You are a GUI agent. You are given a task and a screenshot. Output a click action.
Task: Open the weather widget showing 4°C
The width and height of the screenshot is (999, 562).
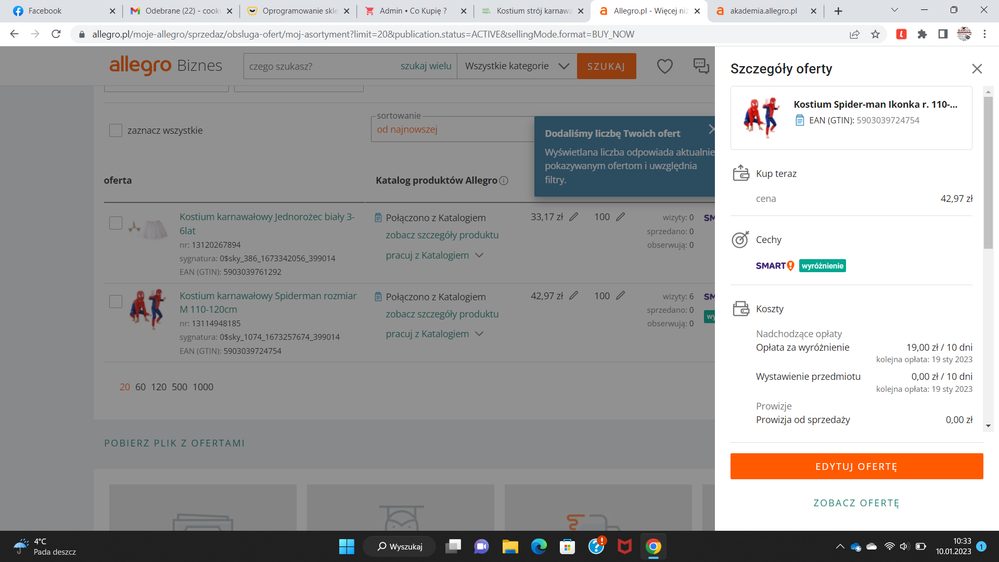coord(45,546)
